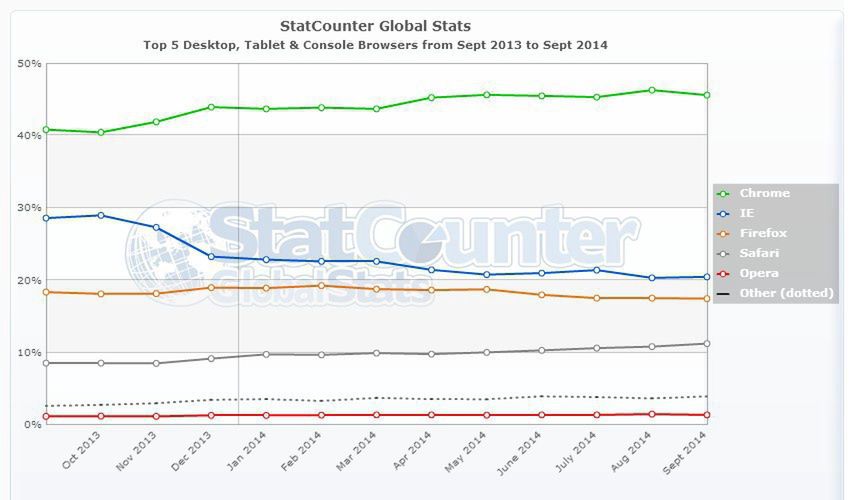Select the IE legend label
This screenshot has height=500, width=854.
(x=747, y=213)
